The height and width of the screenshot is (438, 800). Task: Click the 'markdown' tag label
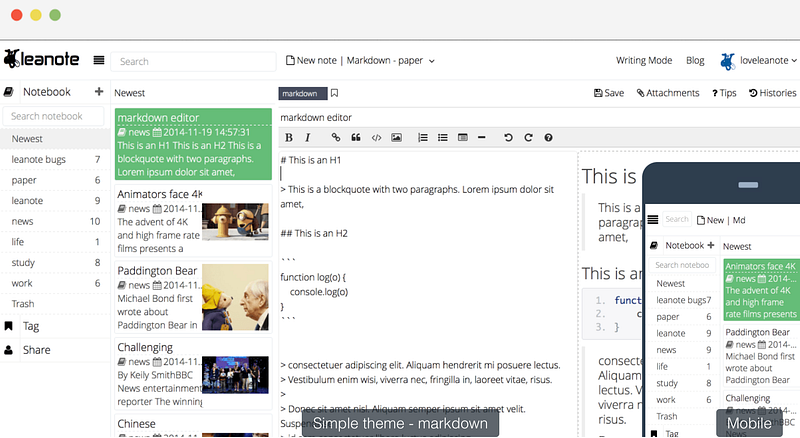tap(303, 93)
